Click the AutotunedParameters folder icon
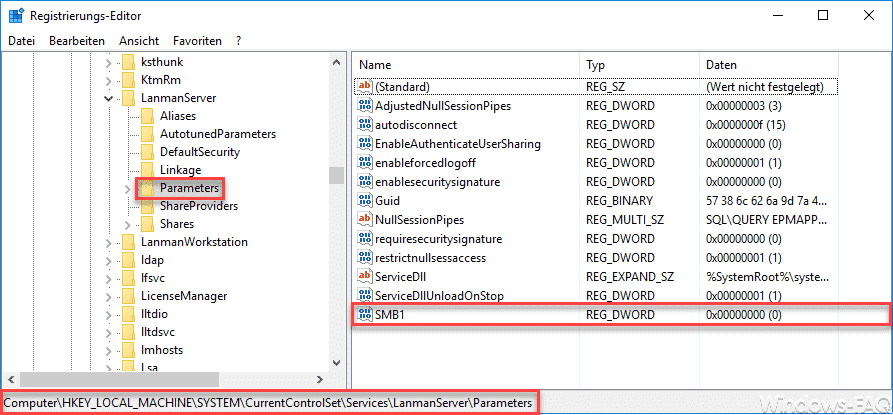Image resolution: width=893 pixels, height=415 pixels. click(148, 134)
